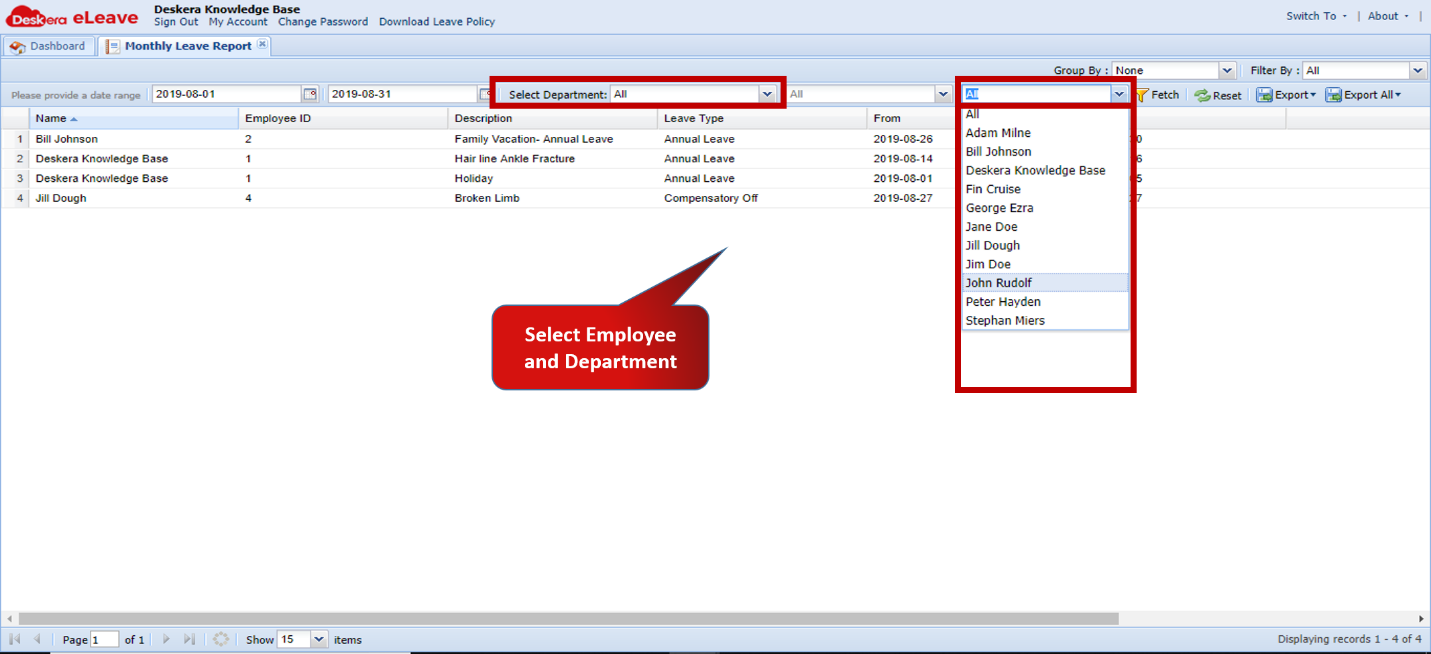Select Jim Doe from employee list
The height and width of the screenshot is (654, 1431).
coord(1045,265)
